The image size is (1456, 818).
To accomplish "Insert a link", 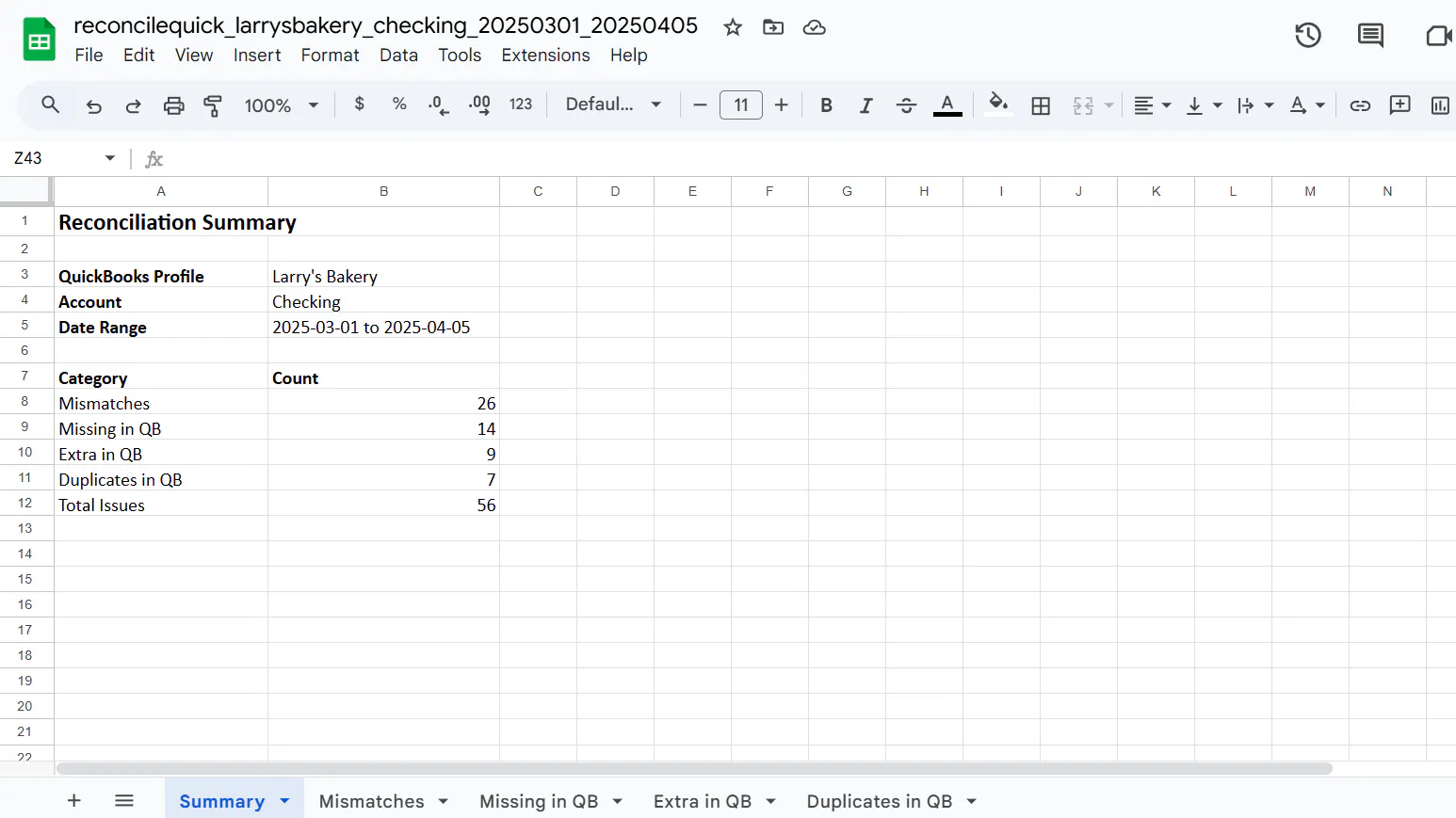I will point(1360,105).
